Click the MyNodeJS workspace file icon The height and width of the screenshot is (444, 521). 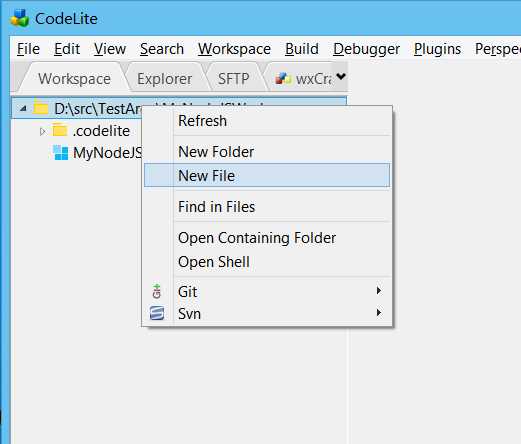tap(61, 153)
